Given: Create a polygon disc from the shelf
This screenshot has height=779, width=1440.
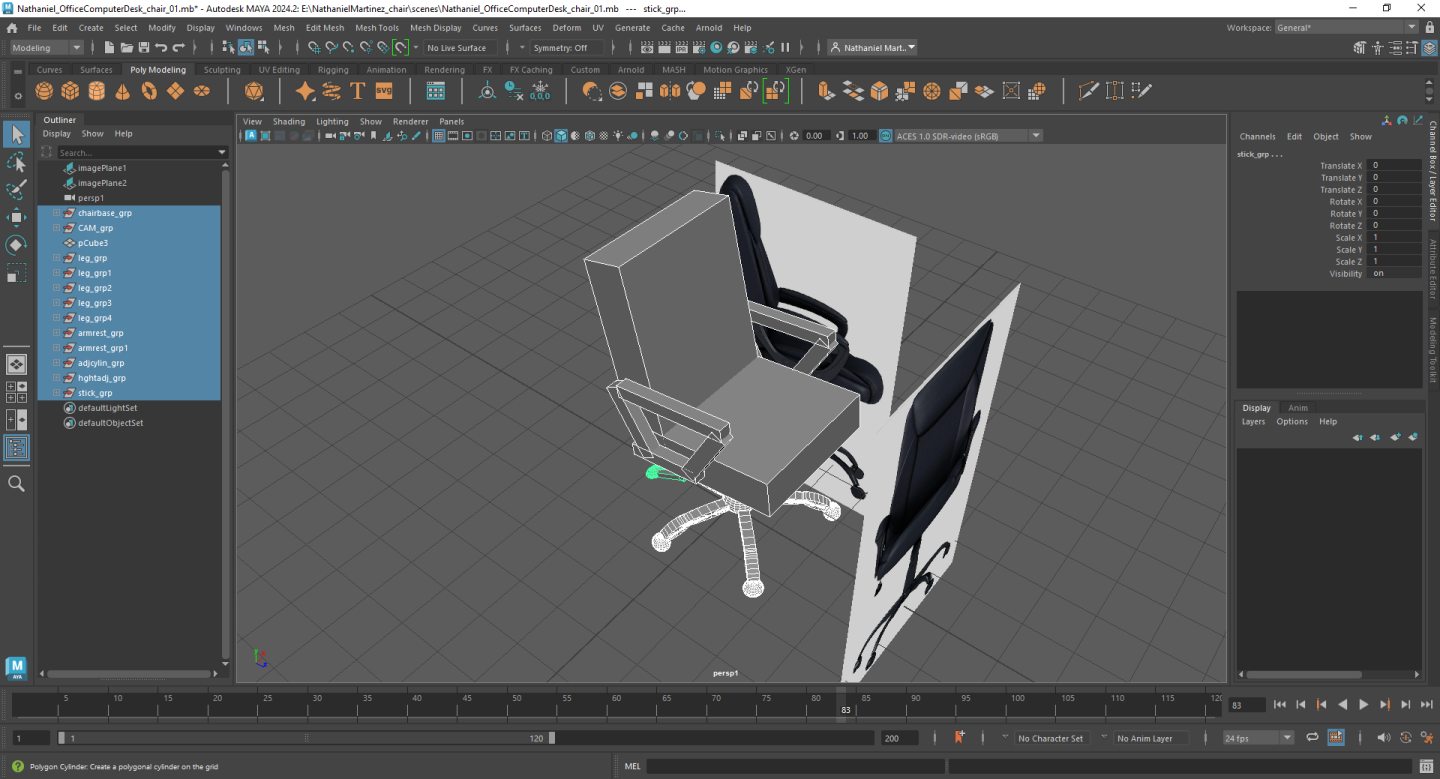Looking at the screenshot, I should pos(201,91).
